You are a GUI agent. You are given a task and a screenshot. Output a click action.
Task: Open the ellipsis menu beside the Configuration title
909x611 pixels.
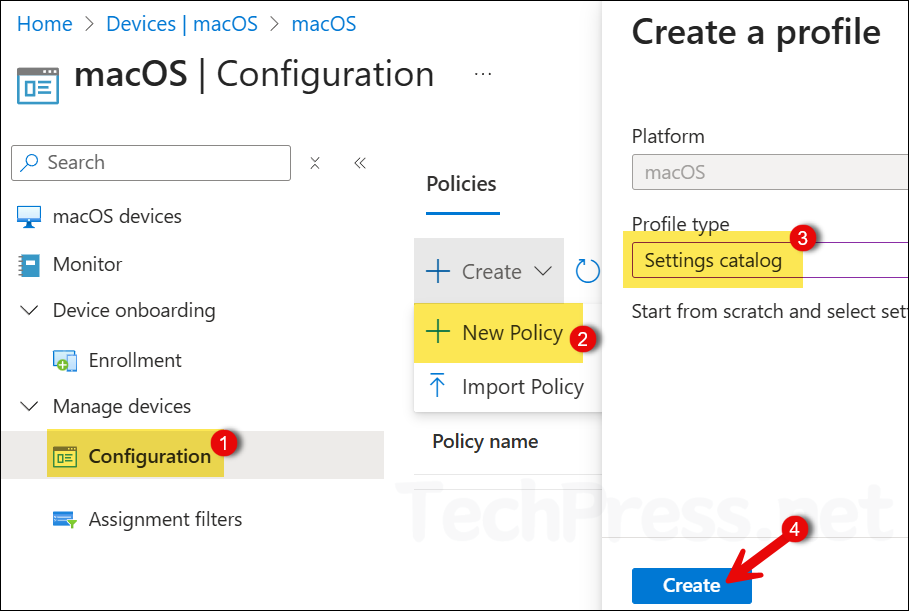[483, 74]
